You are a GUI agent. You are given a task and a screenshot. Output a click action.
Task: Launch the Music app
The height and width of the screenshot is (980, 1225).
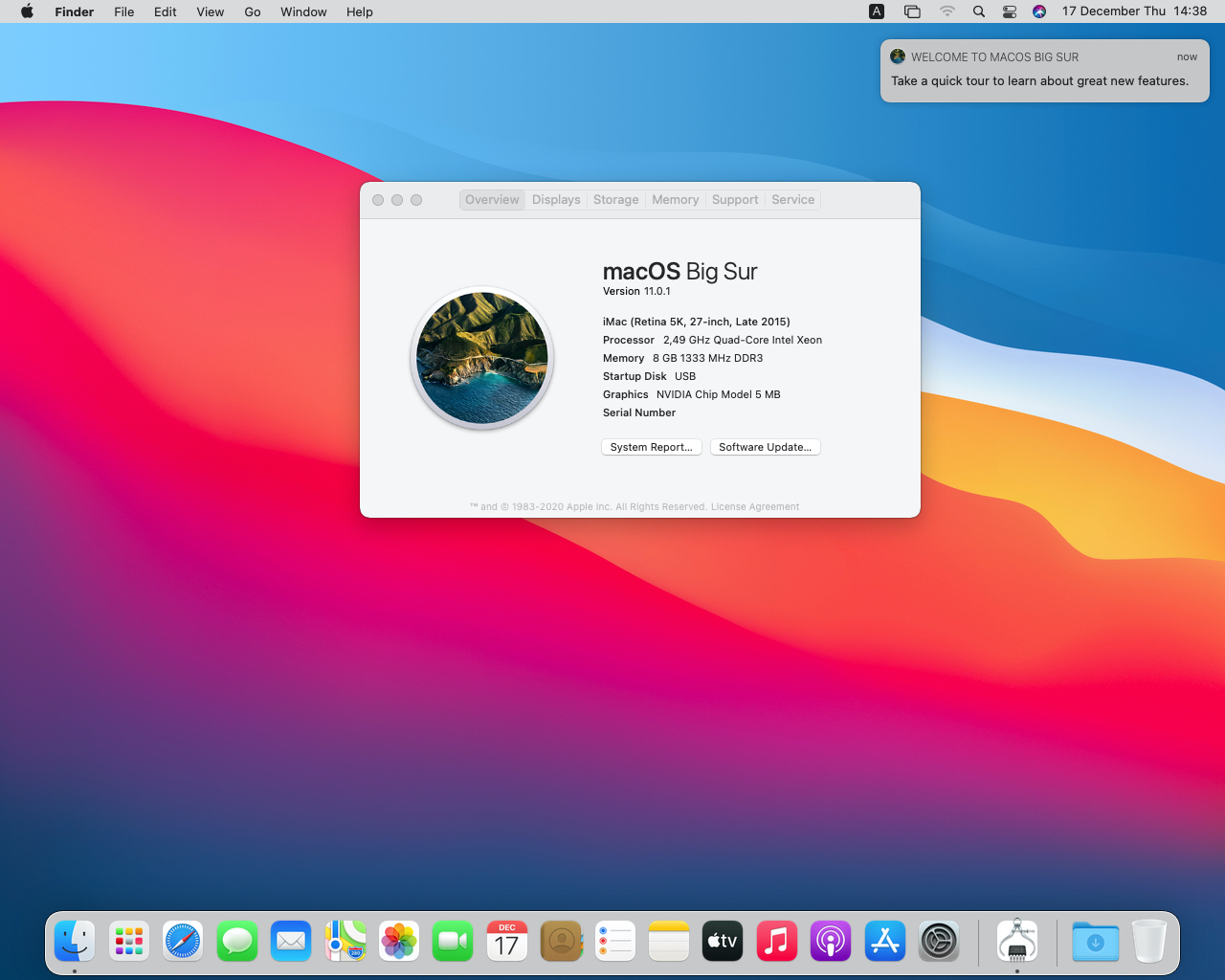(x=776, y=942)
